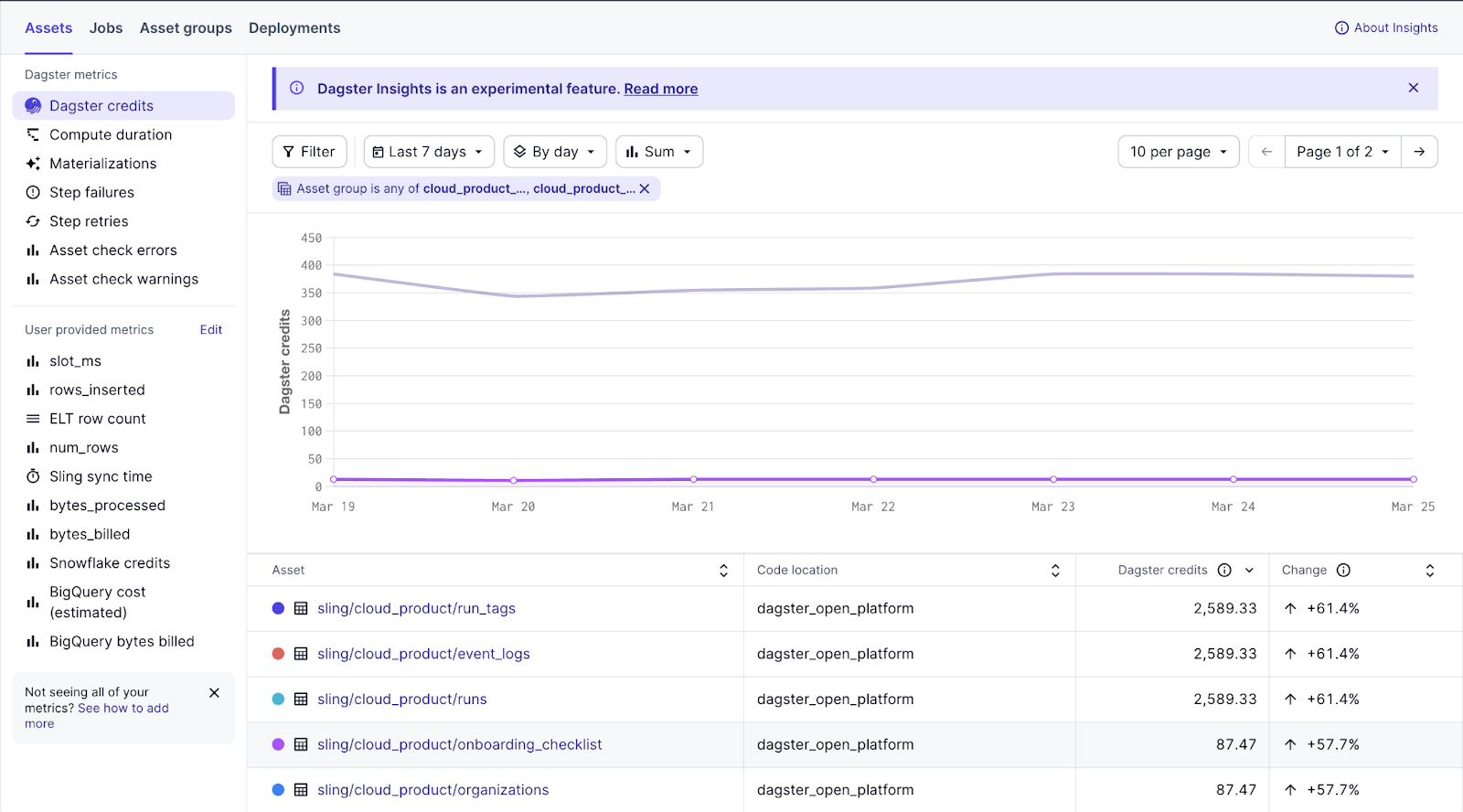Click the Compute duration icon
The height and width of the screenshot is (812, 1463).
tap(33, 134)
